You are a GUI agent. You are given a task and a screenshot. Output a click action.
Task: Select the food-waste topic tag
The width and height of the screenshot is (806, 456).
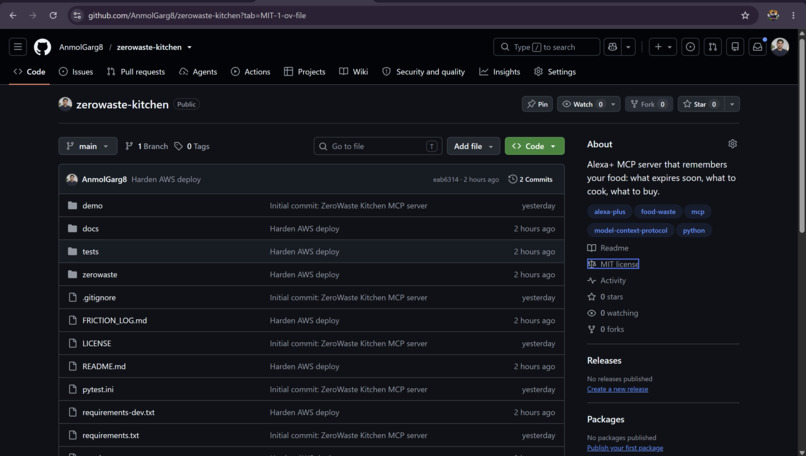pyautogui.click(x=658, y=211)
